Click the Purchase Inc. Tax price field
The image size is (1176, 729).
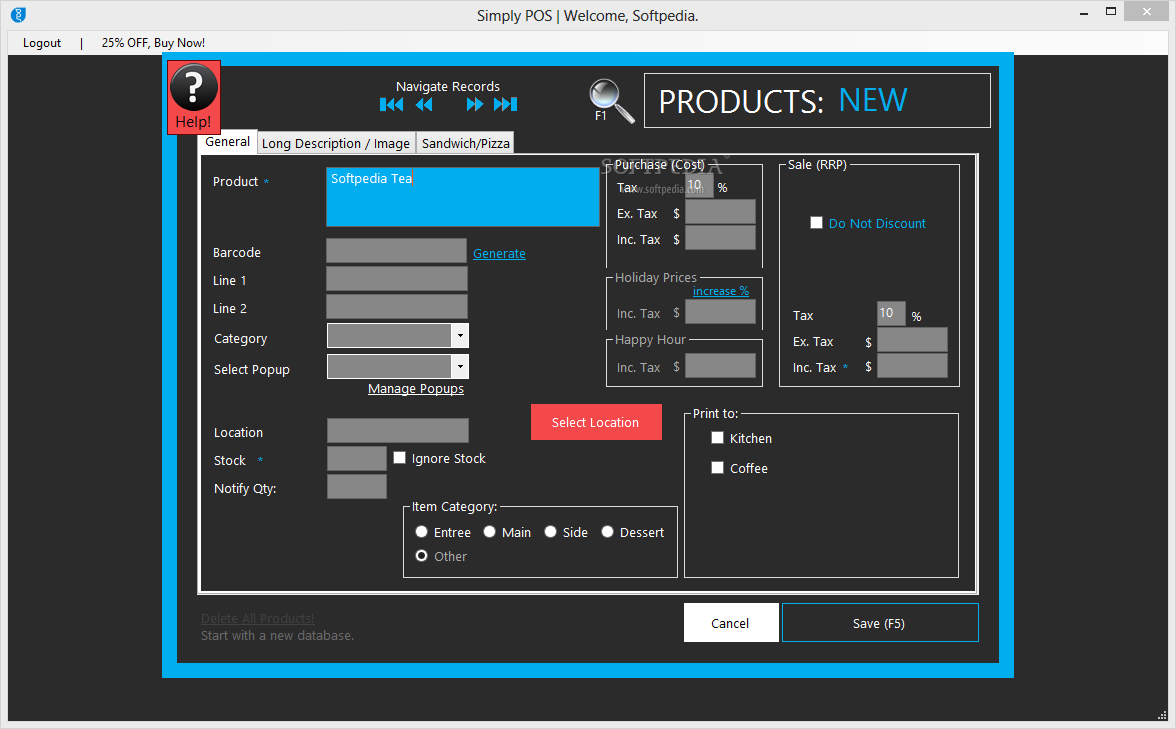(x=720, y=238)
